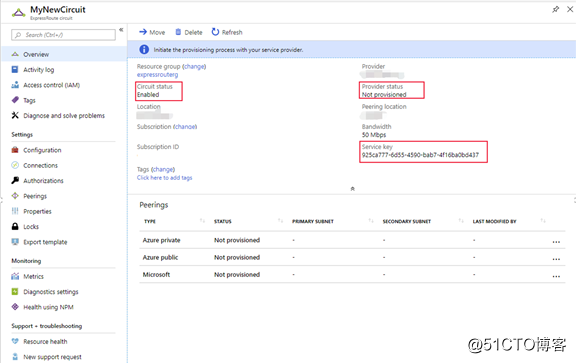The height and width of the screenshot is (363, 576).
Task: Click the info icon in the notification banner
Action: (144, 49)
